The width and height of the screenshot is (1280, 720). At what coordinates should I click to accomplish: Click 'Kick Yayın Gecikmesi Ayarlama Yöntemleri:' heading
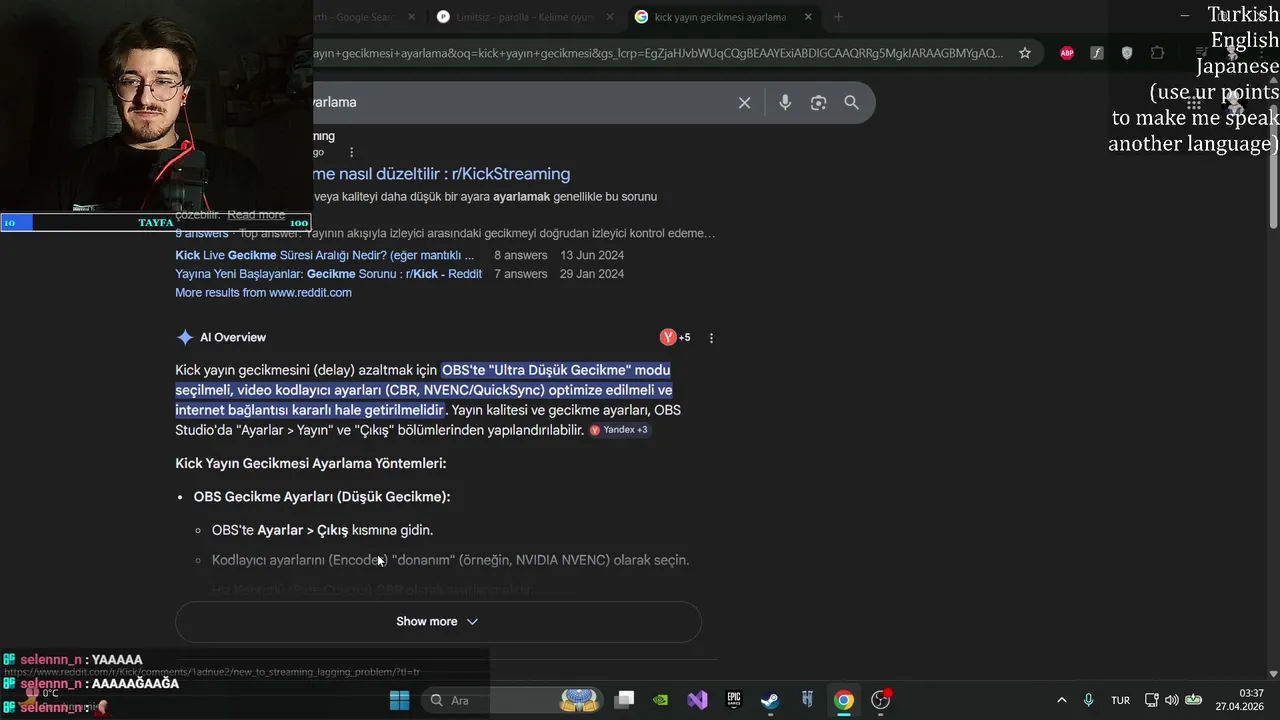pyautogui.click(x=311, y=463)
